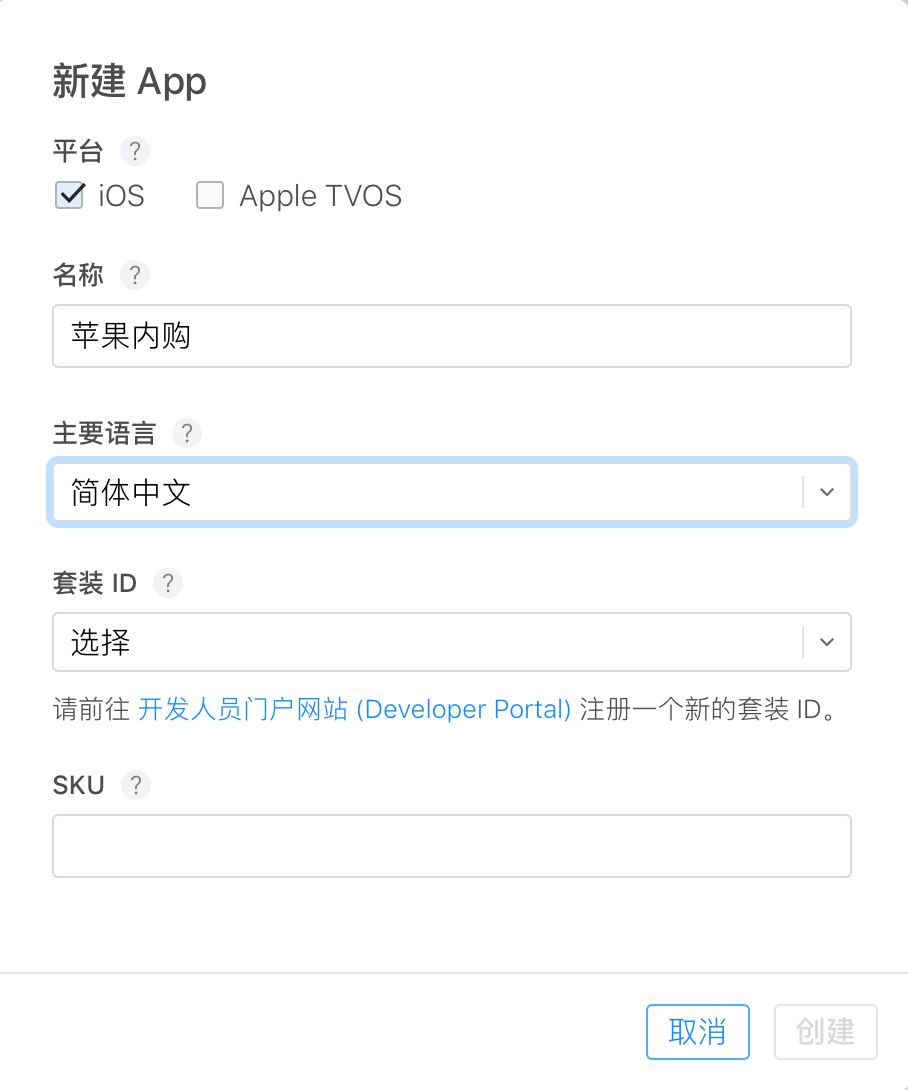The height and width of the screenshot is (1090, 908).
Task: Click the 取消 cancel button
Action: point(697,1031)
